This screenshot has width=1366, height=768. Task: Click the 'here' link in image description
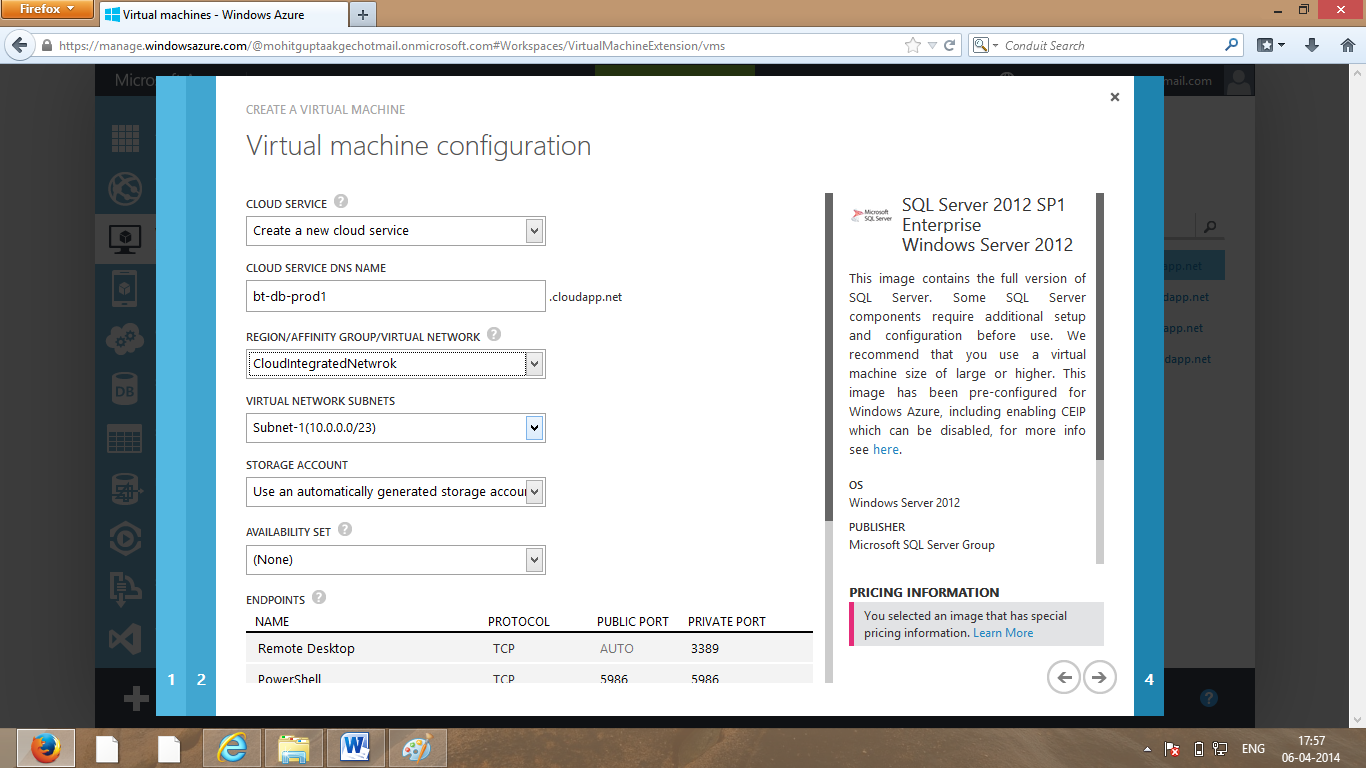pyautogui.click(x=886, y=450)
